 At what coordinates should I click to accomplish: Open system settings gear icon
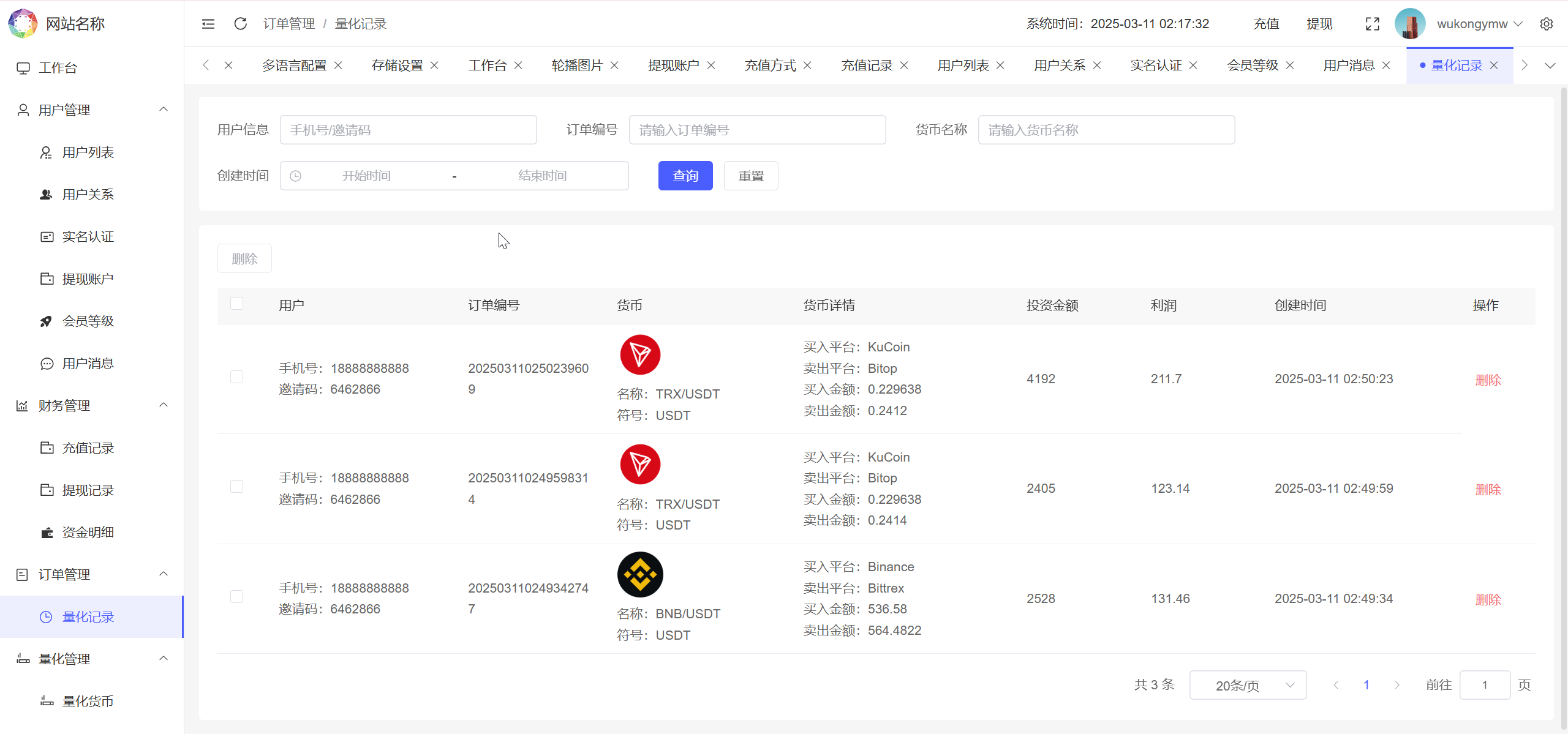pyautogui.click(x=1547, y=23)
